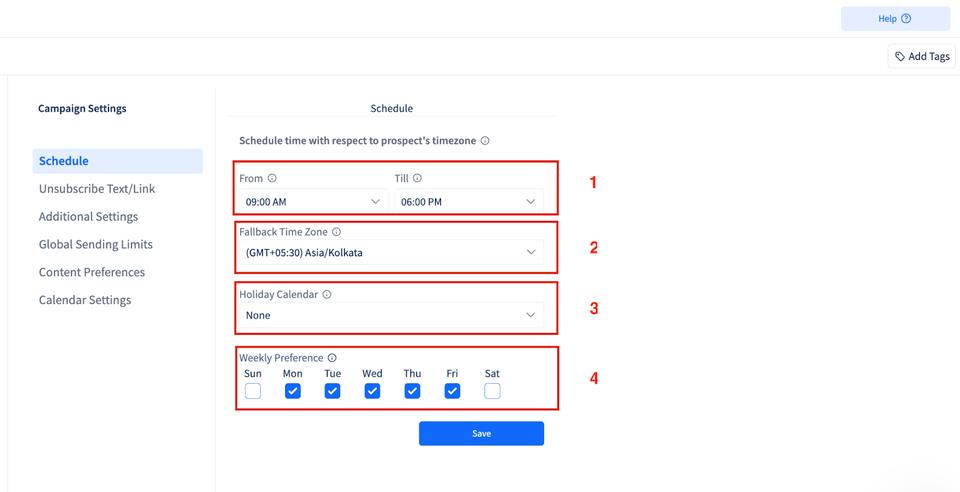Open the Fallback Time Zone dropdown
960x492 pixels.
click(391, 252)
